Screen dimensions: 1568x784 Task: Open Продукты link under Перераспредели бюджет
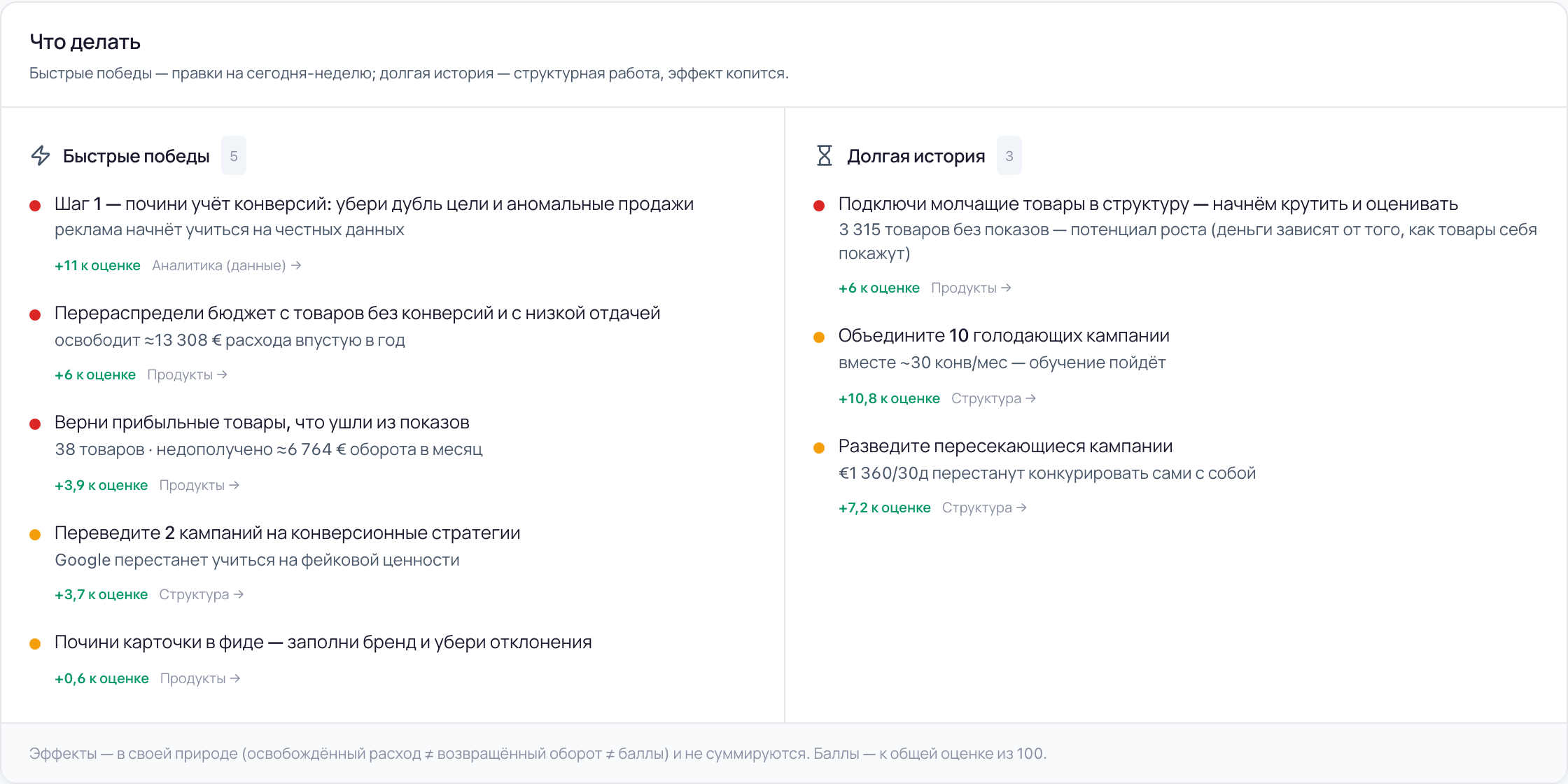187,374
